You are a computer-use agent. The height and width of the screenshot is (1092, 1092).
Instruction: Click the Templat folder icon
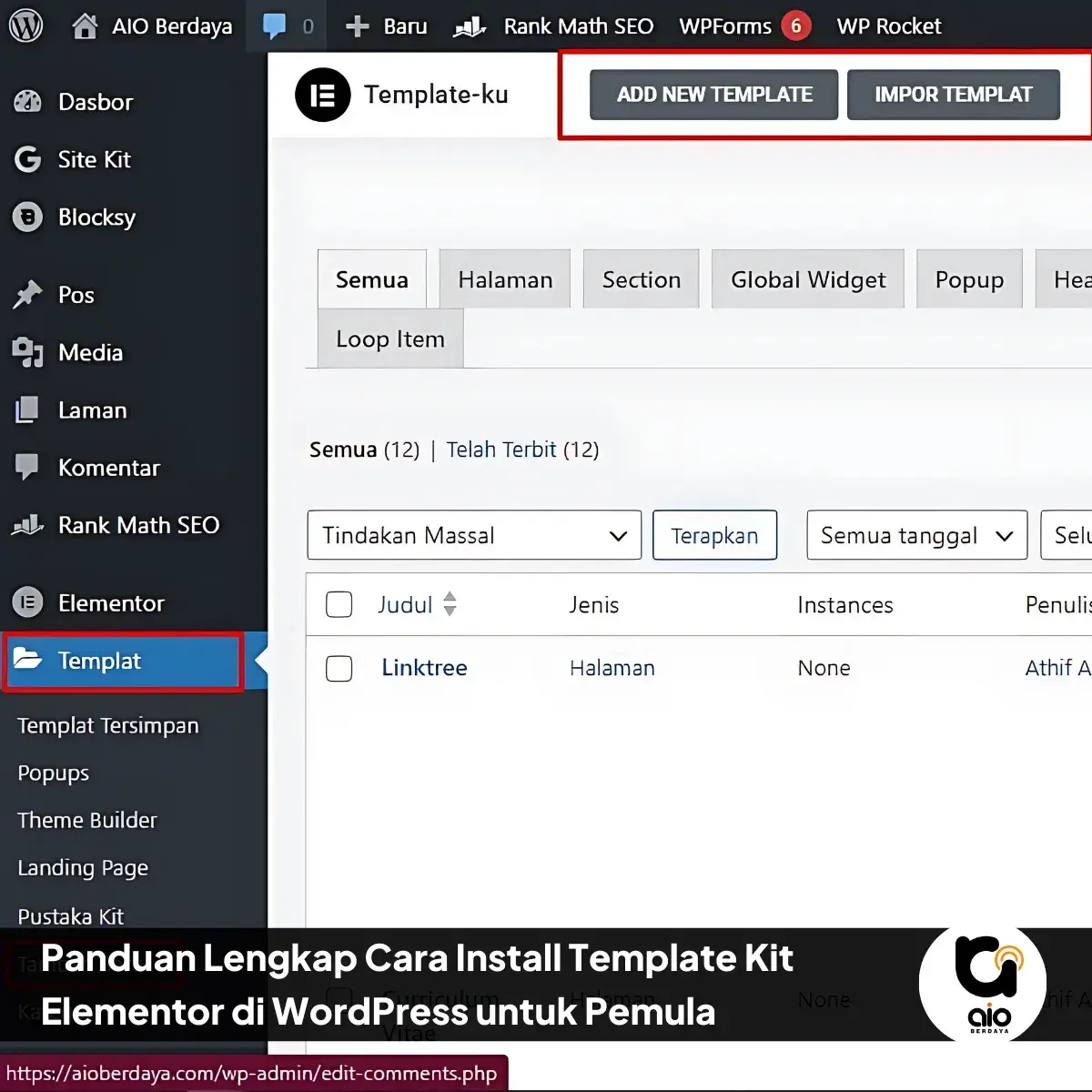click(27, 660)
